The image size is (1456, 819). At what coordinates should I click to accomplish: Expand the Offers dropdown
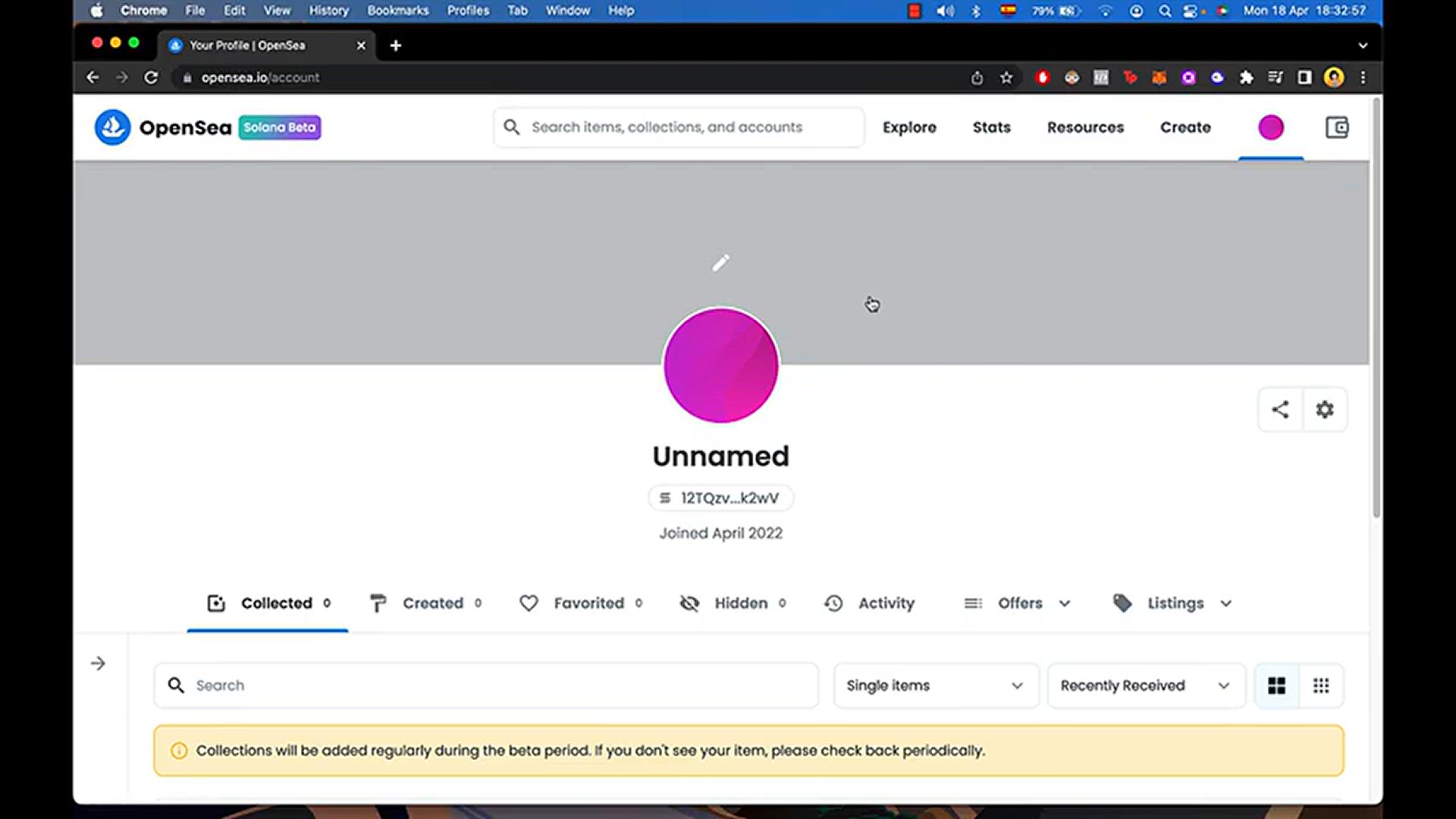click(x=1017, y=604)
